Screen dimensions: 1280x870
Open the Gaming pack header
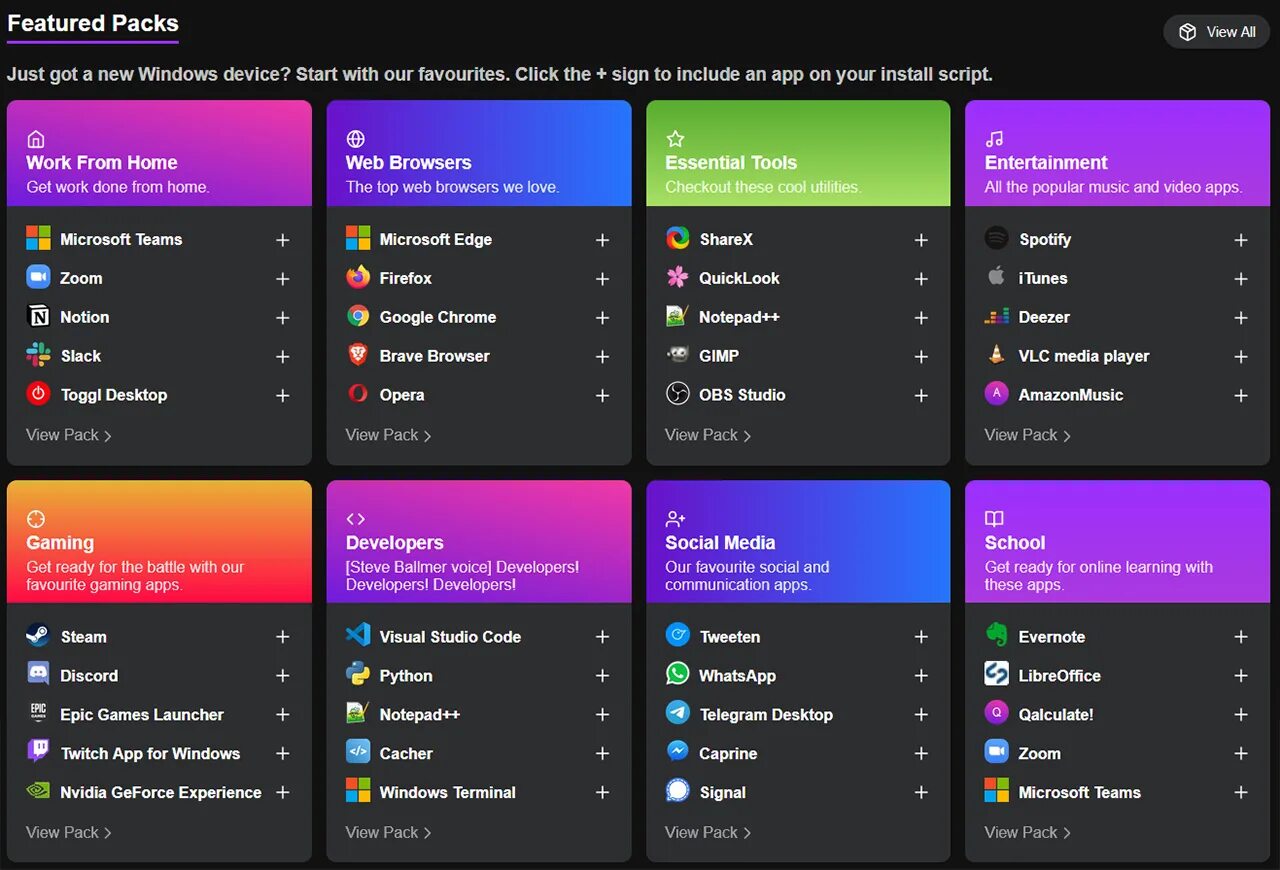[159, 542]
